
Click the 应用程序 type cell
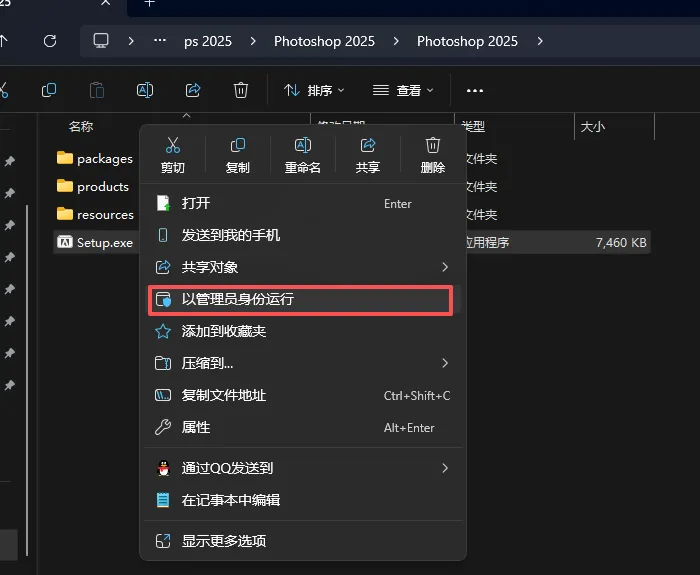click(487, 243)
